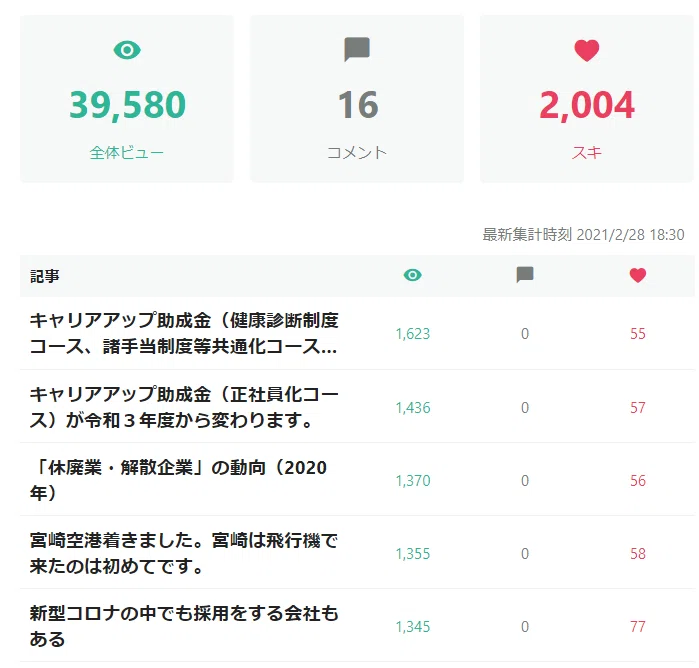Sort by views using table eye icon

(412, 275)
